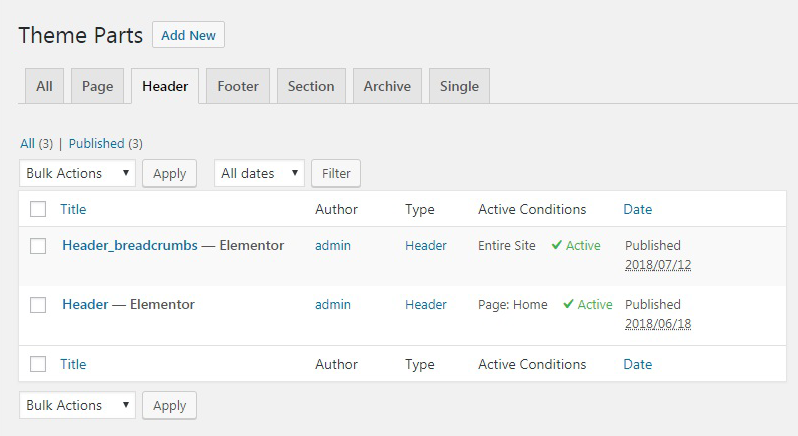The height and width of the screenshot is (436, 798).
Task: Tick the checkbox beside Header — Elementor
Action: pos(38,305)
